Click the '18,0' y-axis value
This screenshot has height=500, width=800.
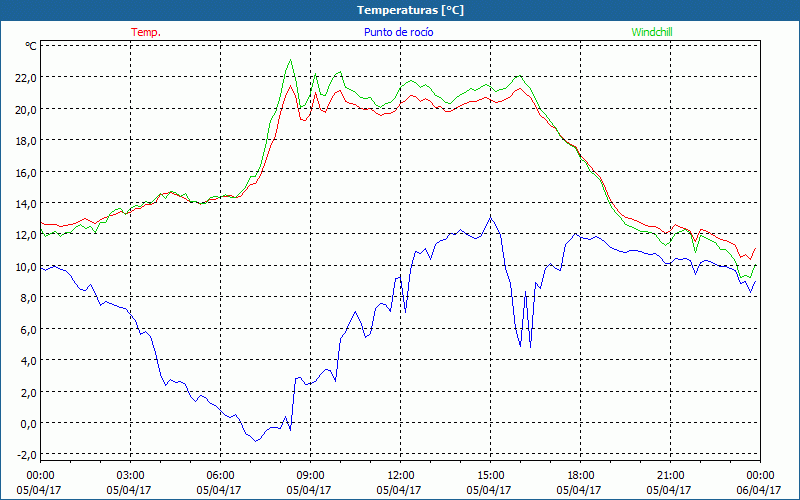[x=27, y=141]
